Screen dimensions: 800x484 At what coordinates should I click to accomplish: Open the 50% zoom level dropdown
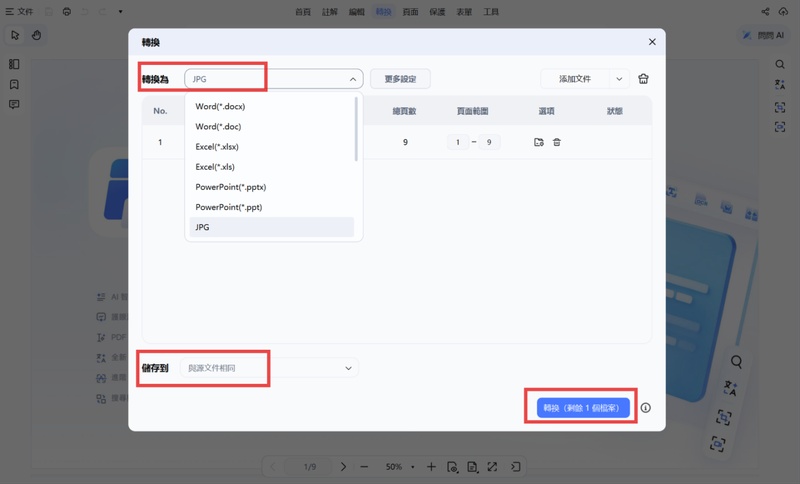coord(399,467)
